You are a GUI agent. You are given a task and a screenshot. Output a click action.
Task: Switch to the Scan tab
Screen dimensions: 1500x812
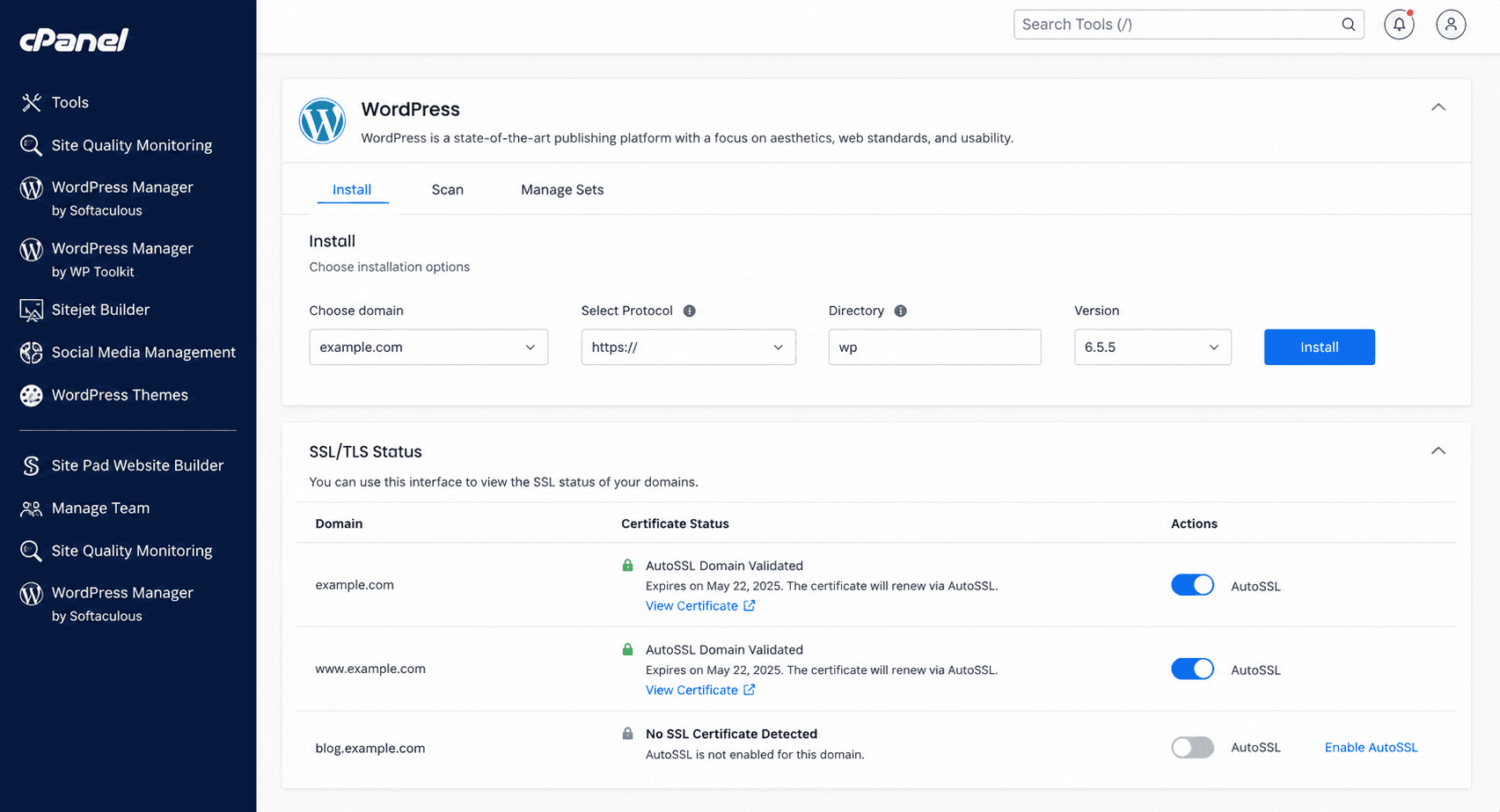pos(447,190)
